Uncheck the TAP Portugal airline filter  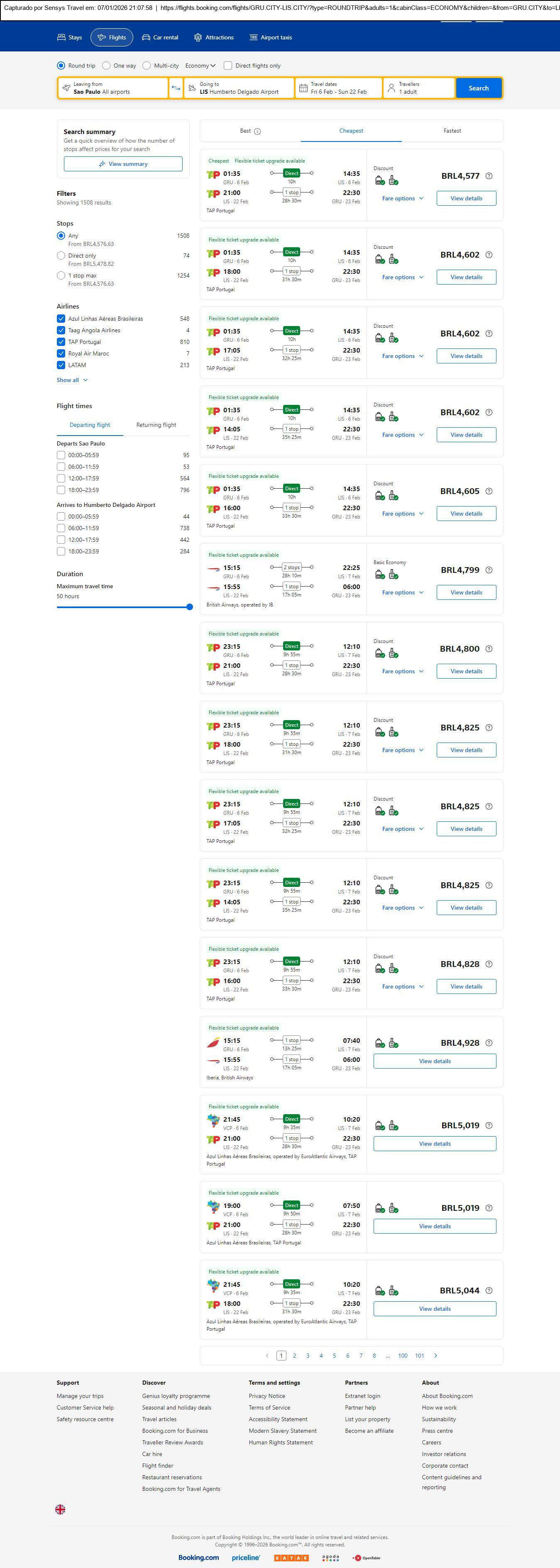pos(61,342)
